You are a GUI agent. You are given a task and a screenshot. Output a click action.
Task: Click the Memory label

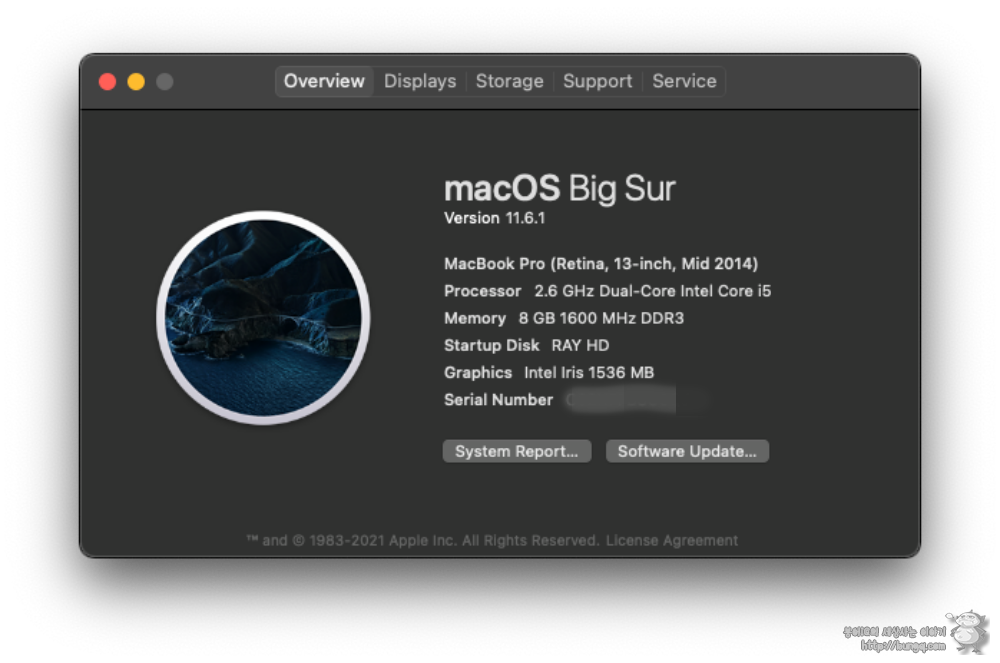click(x=474, y=318)
